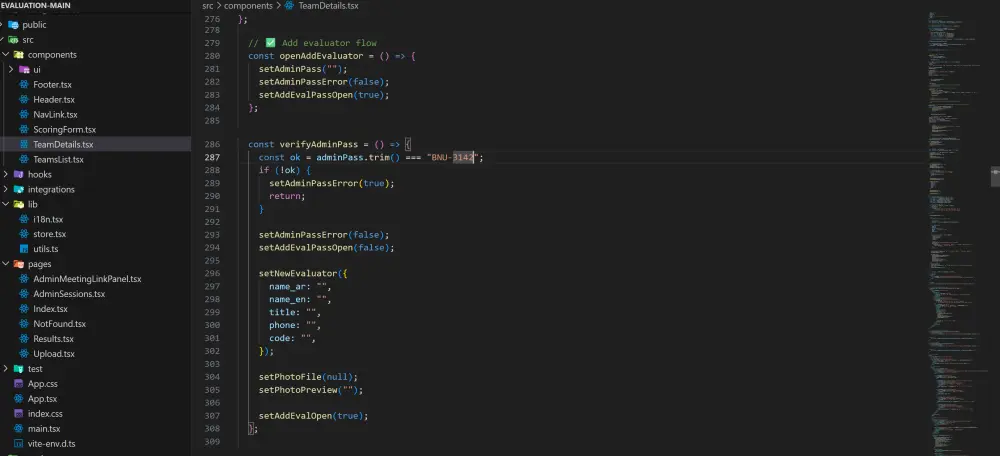Click the React icon beside ScoringForm.tsx
The width and height of the screenshot is (1000, 456).
click(24, 129)
